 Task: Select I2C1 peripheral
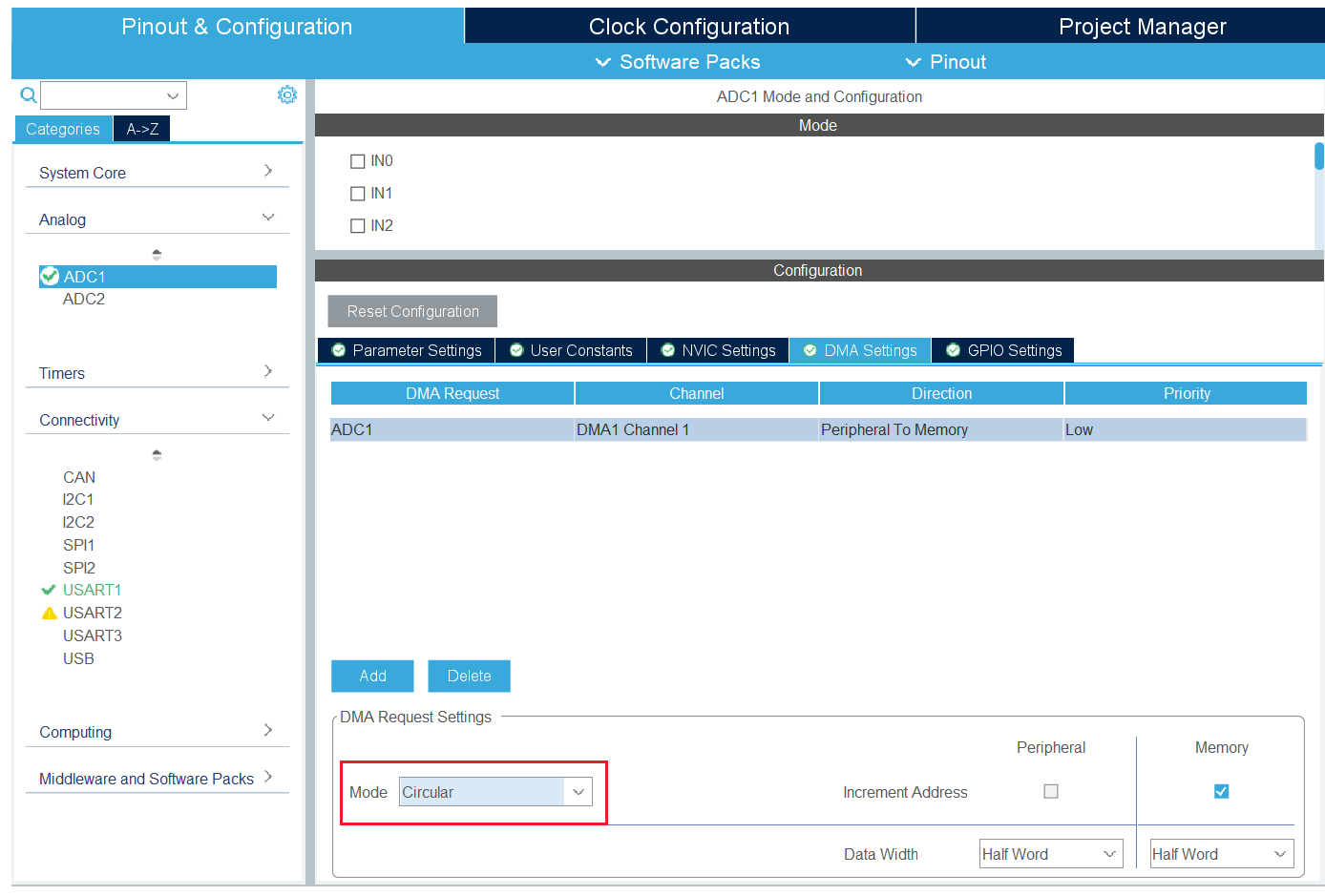78,499
